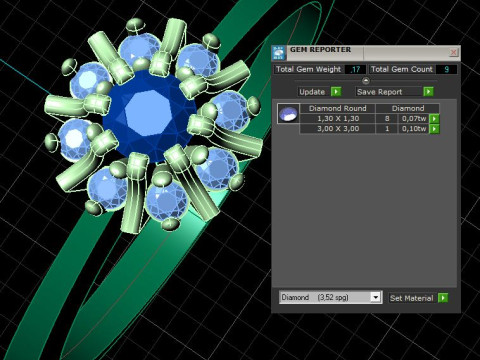Click the green Save Report arrow button
Screen dimensions: 480x360
tap(428, 91)
